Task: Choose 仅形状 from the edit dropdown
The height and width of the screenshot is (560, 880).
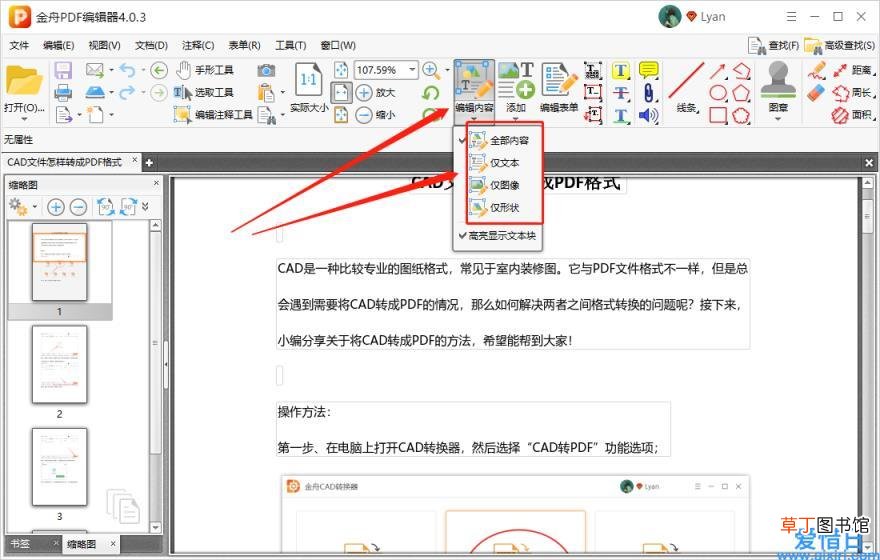Action: tap(498, 208)
